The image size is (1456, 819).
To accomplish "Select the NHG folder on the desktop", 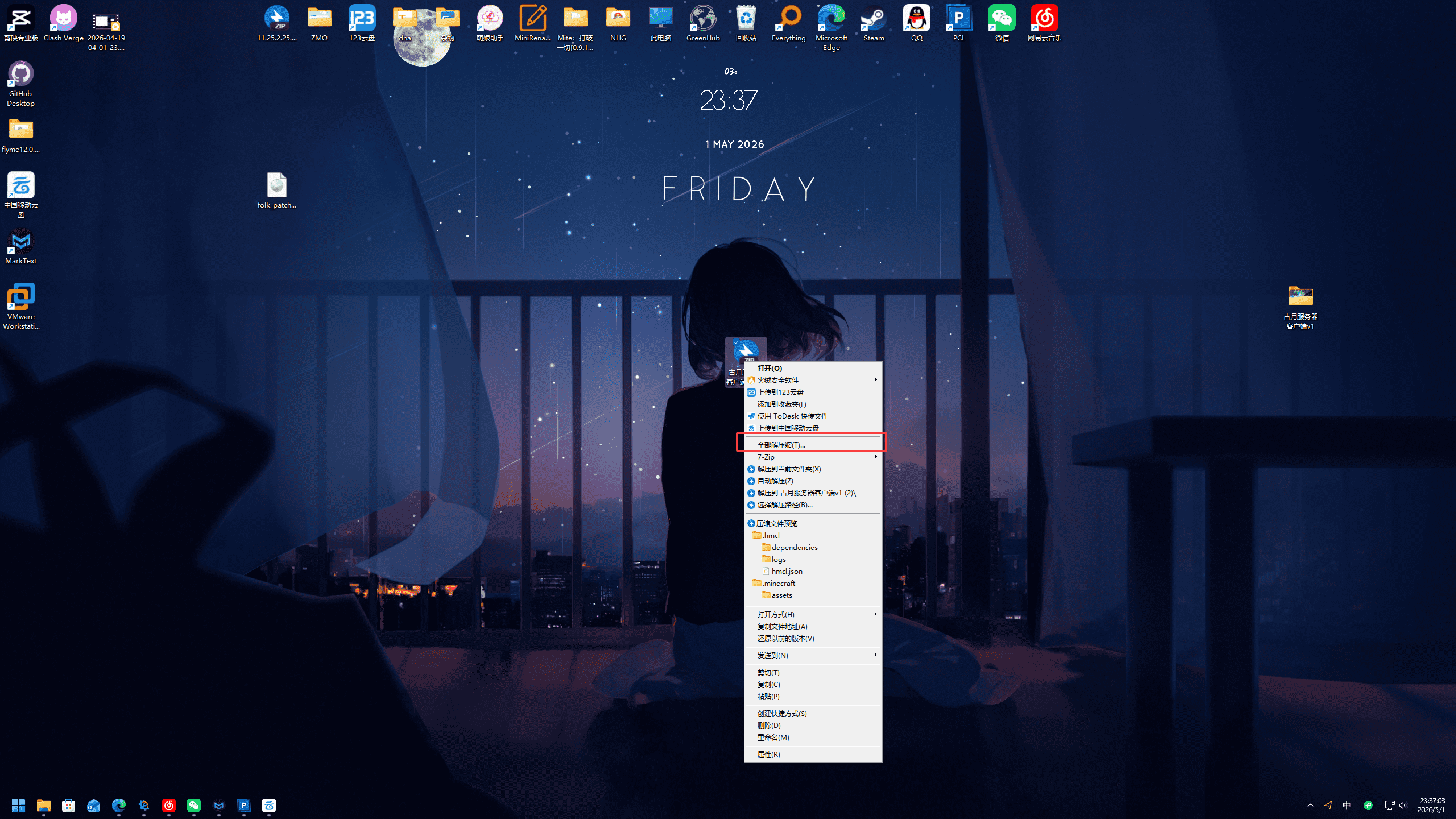I will point(618,23).
